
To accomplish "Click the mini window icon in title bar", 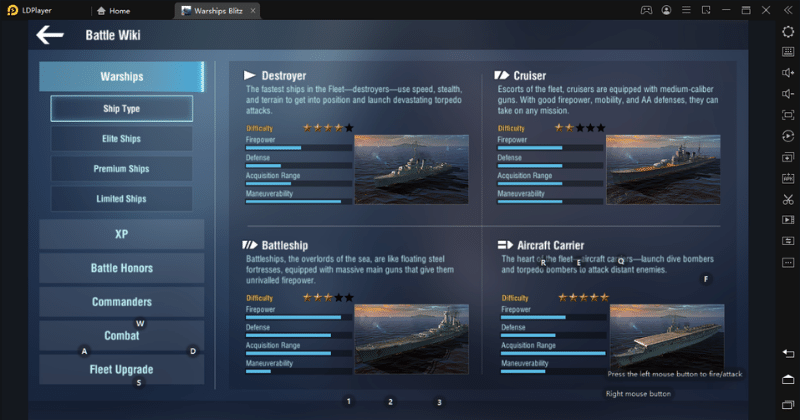I will pyautogui.click(x=706, y=10).
